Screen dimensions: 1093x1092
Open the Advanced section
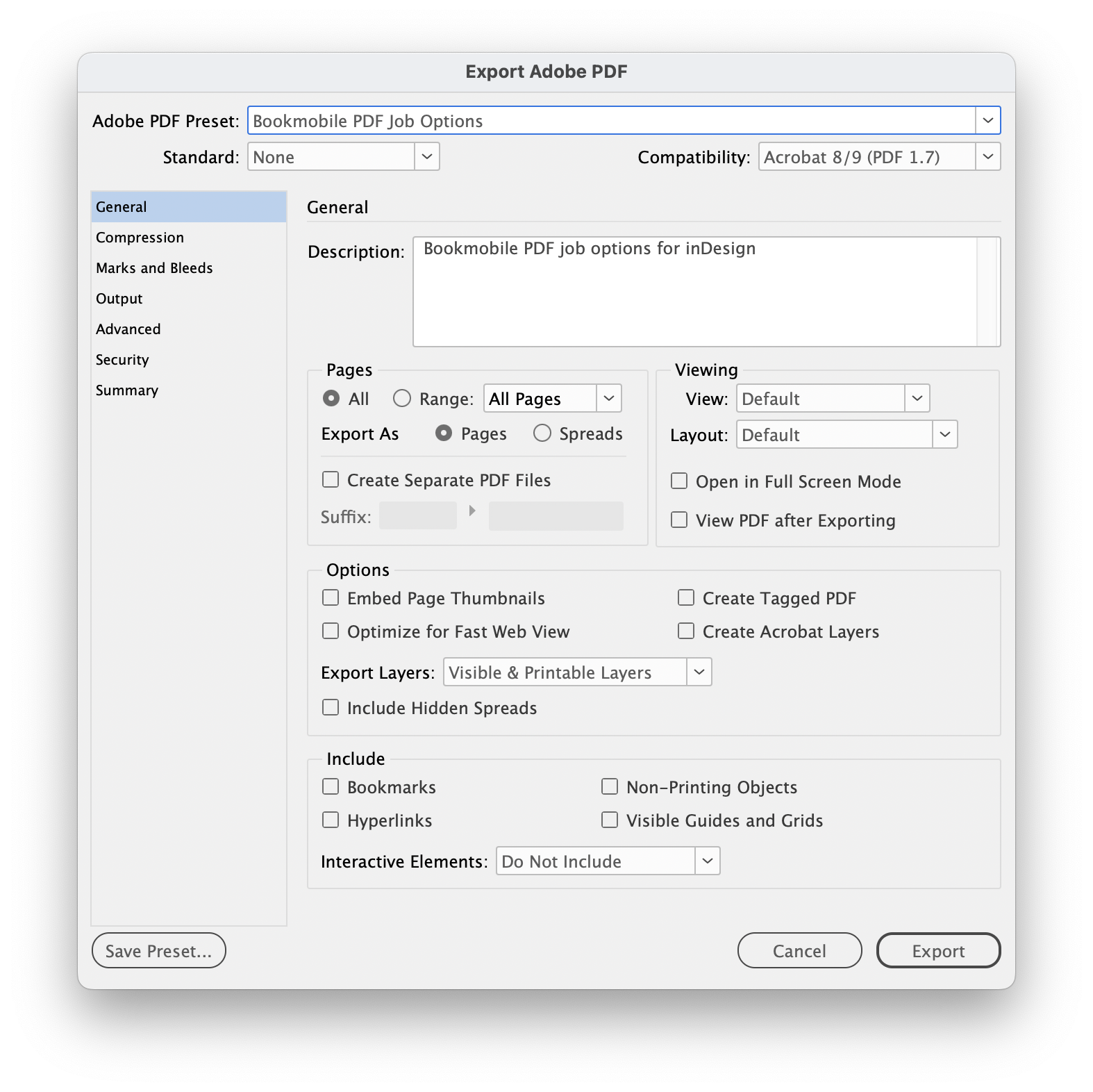(x=189, y=329)
